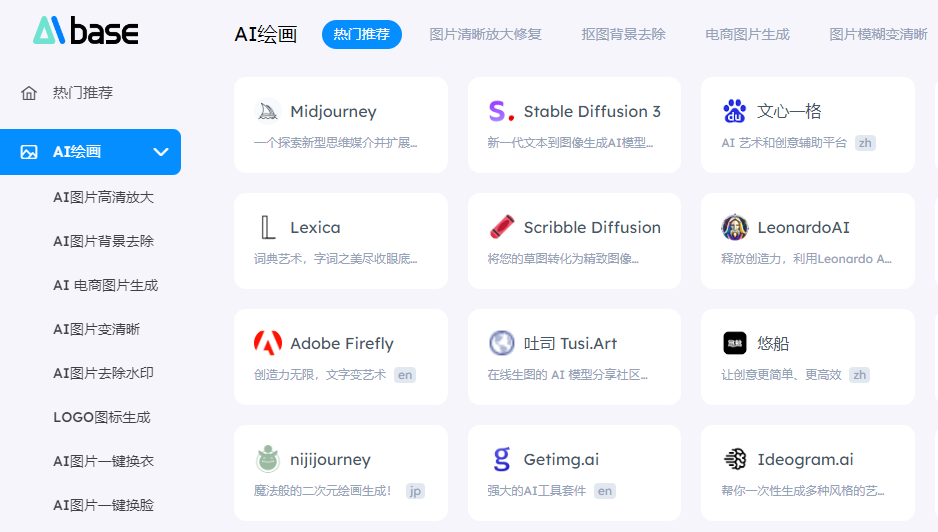Click the 吐司 Tusi.Art globe icon
938x532 pixels.
tap(501, 343)
